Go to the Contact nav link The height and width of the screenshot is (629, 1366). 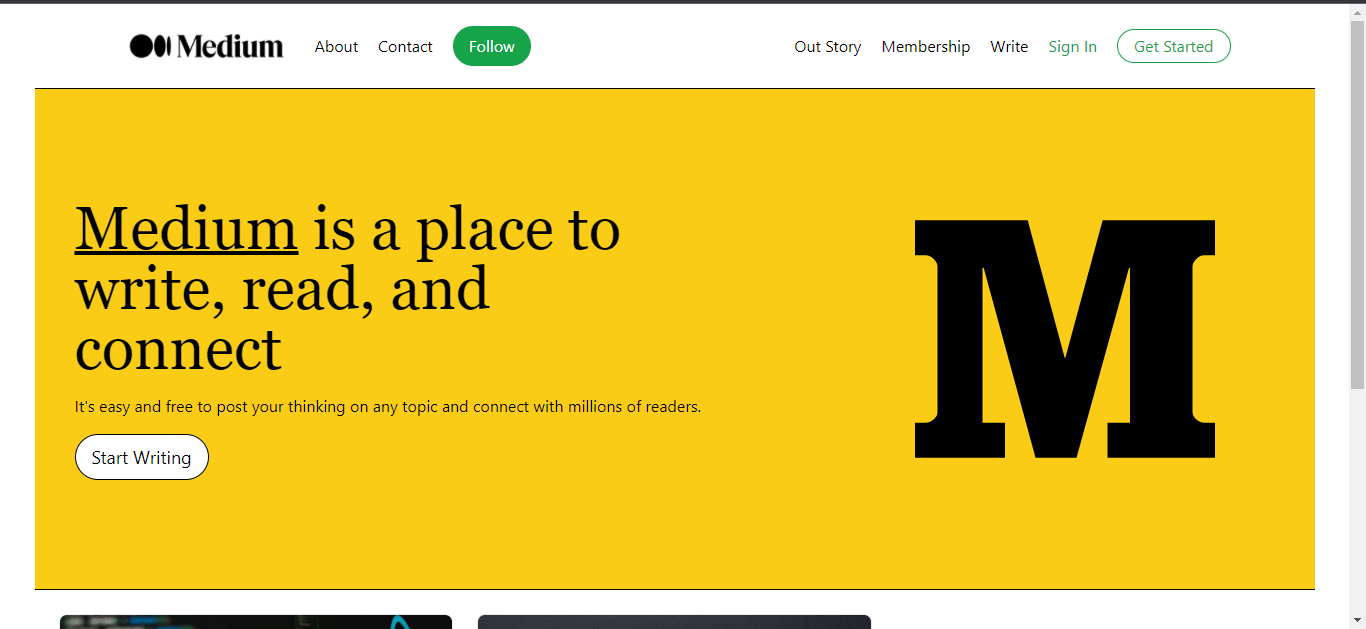[x=405, y=46]
